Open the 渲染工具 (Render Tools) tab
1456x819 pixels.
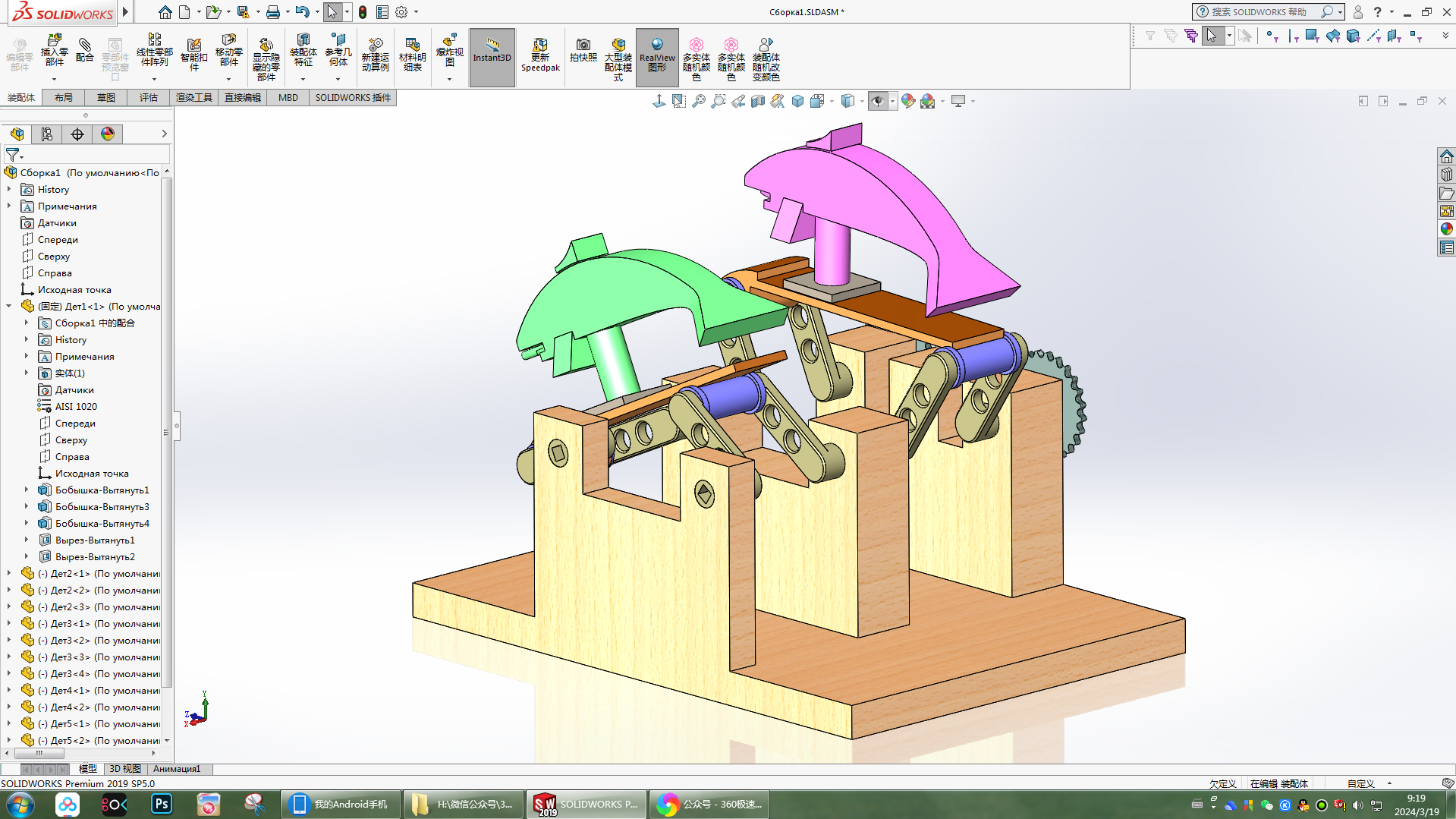(194, 98)
